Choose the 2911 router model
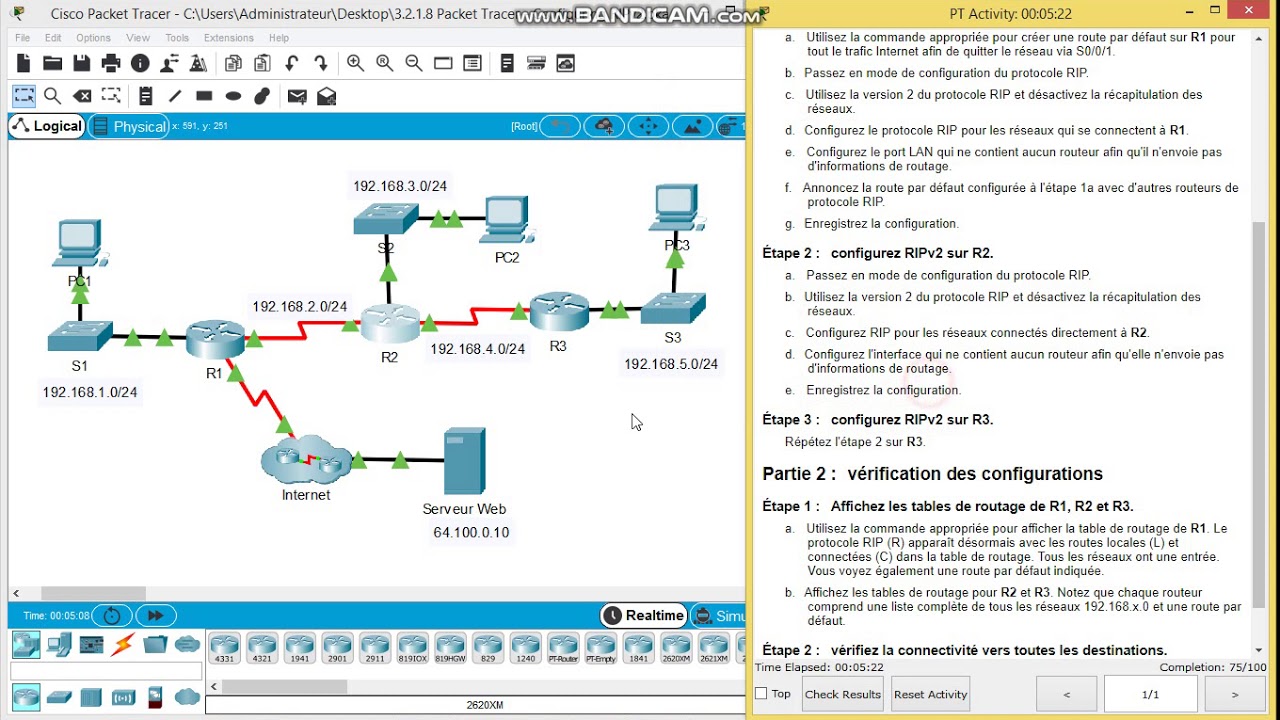 point(375,648)
